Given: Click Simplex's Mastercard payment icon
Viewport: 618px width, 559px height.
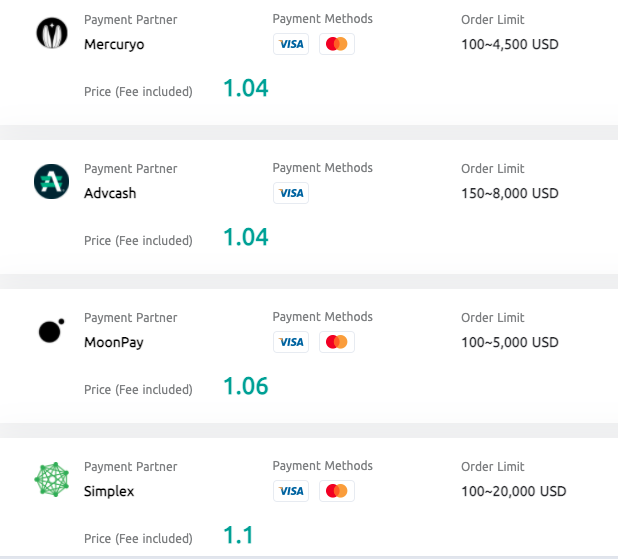Looking at the screenshot, I should click(337, 491).
